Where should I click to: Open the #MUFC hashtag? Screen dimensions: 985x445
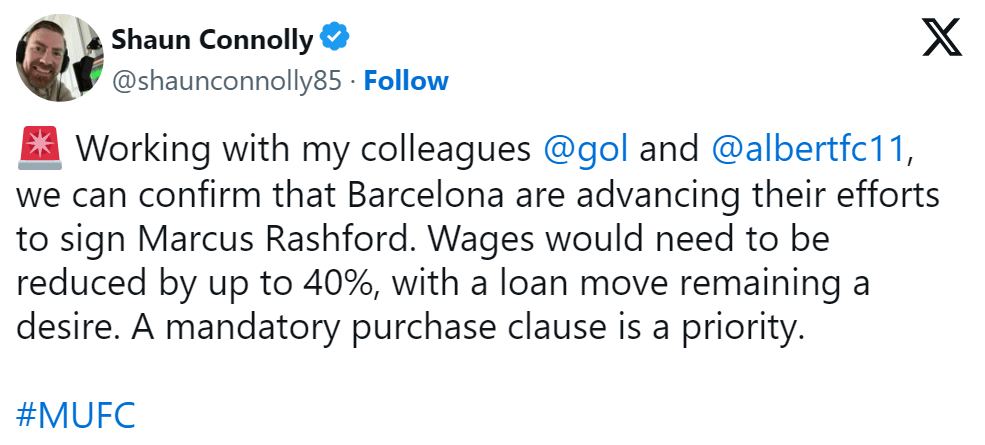75,416
